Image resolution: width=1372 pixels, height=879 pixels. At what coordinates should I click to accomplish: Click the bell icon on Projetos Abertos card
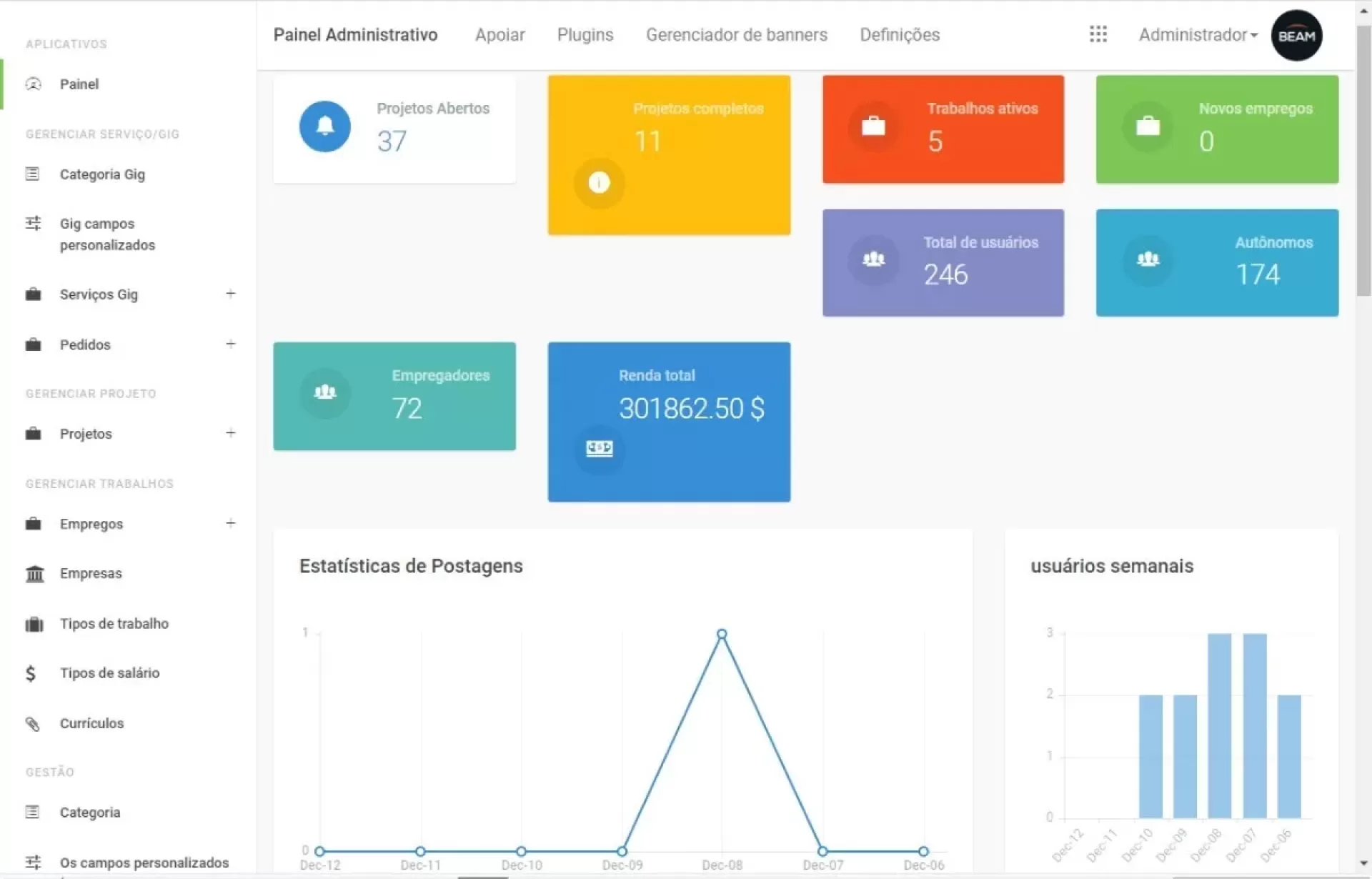click(324, 126)
